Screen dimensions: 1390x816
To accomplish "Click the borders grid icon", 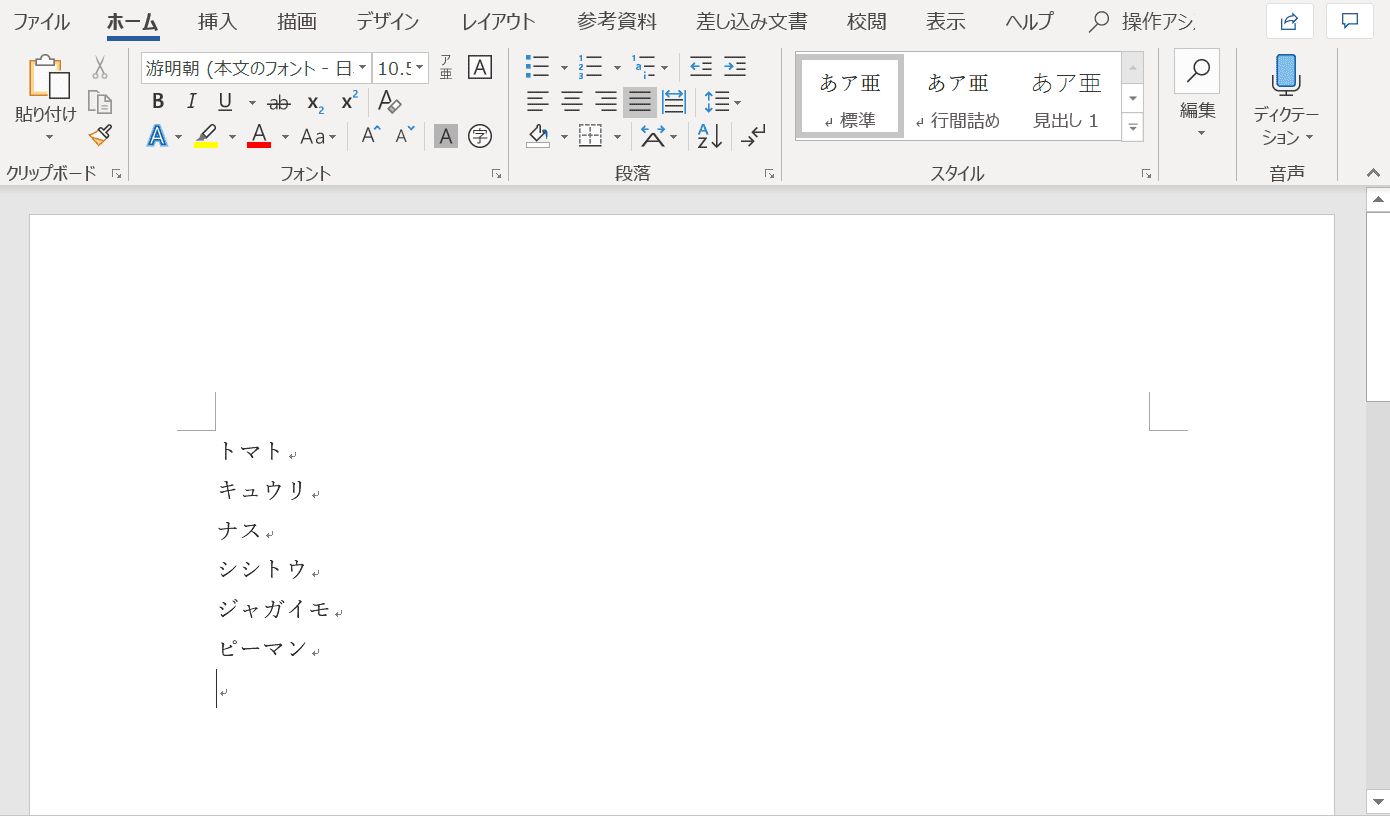I will point(591,136).
